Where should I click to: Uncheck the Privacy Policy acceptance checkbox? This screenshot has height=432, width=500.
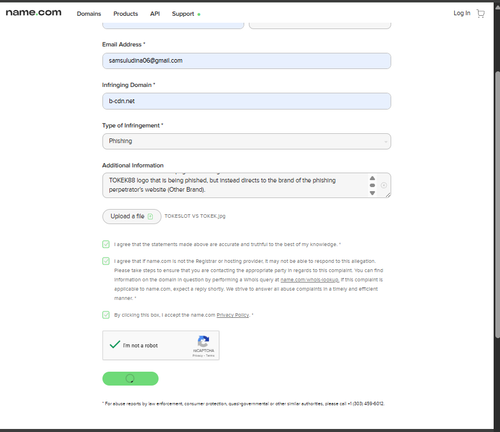click(x=106, y=315)
